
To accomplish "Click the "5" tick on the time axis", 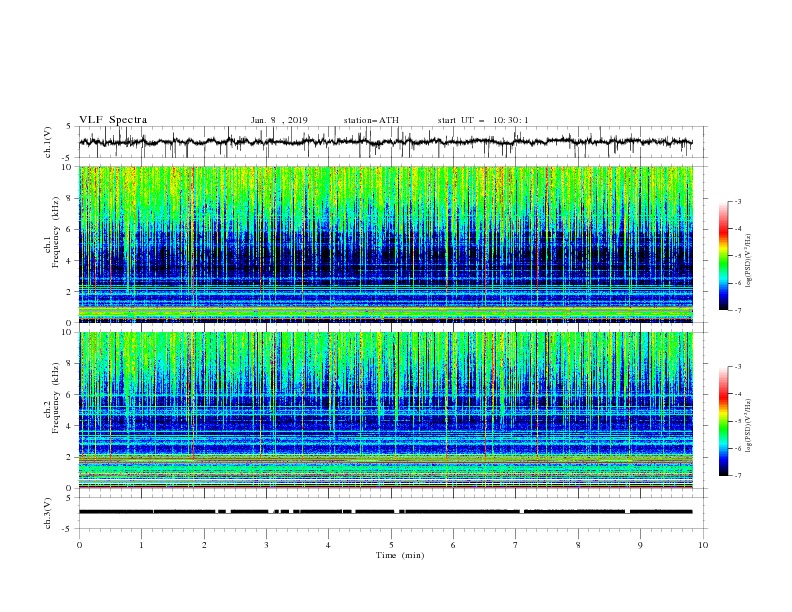I will (x=391, y=545).
